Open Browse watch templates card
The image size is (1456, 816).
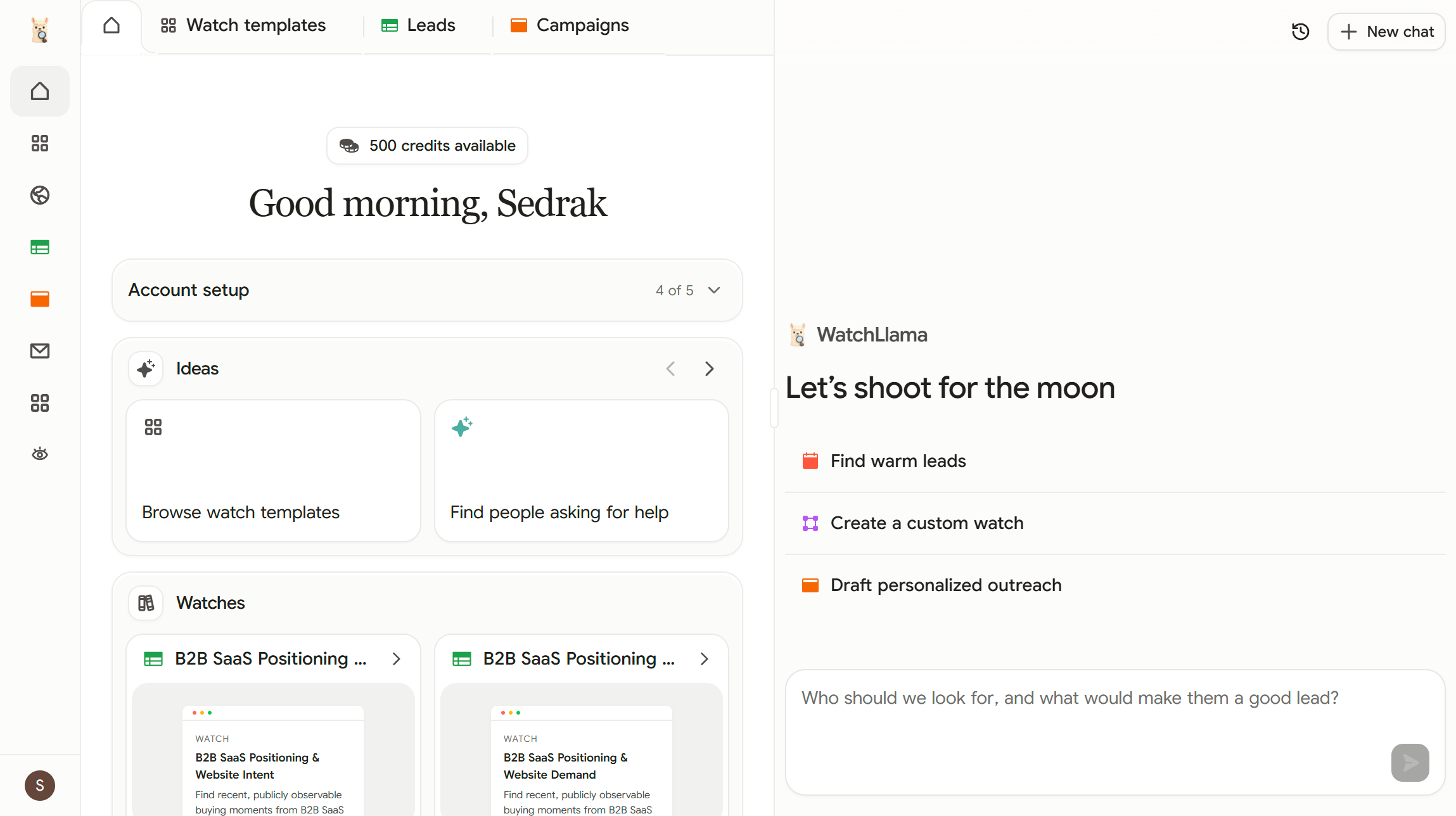click(274, 471)
